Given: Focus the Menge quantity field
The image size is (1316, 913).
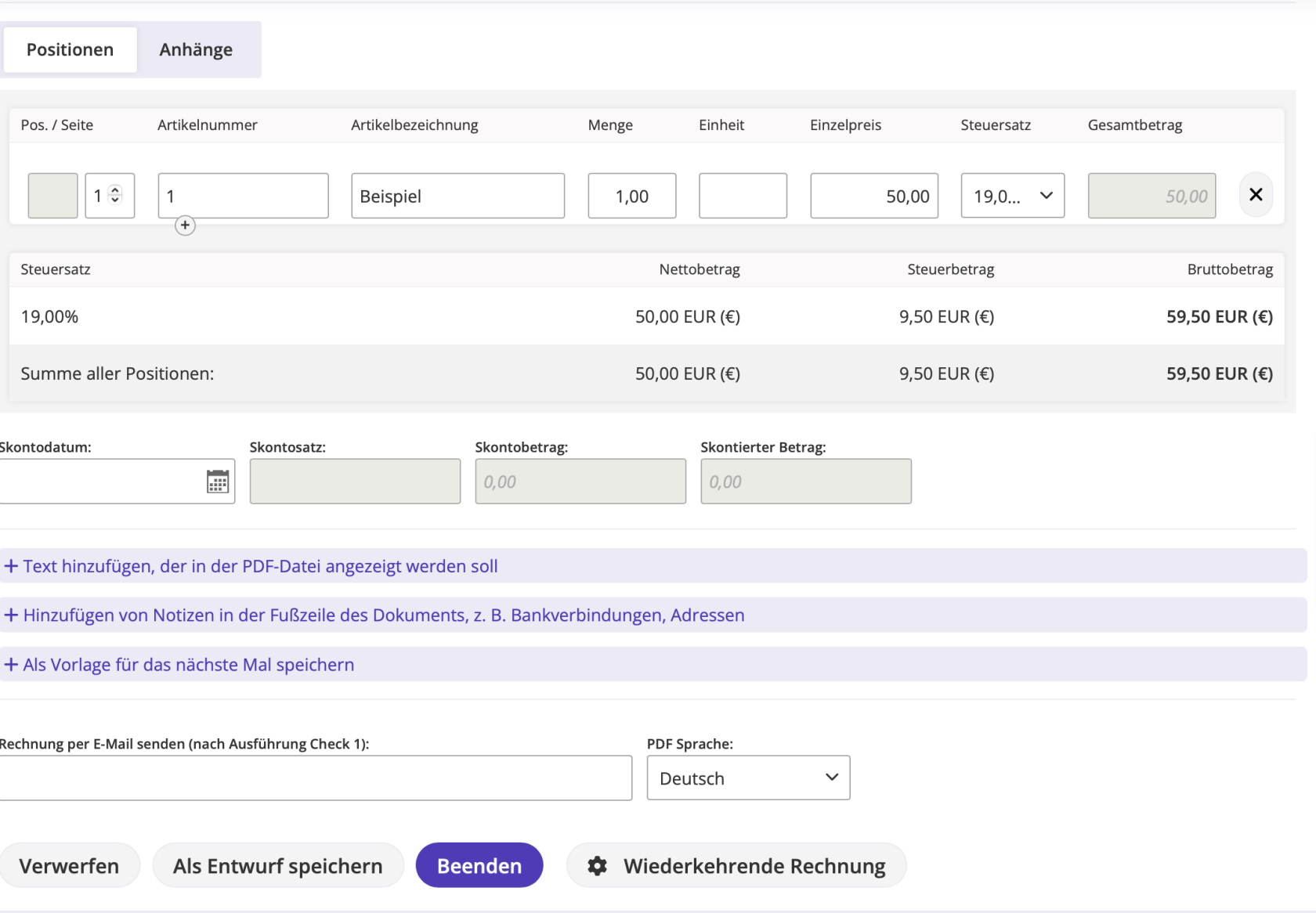Looking at the screenshot, I should point(631,196).
